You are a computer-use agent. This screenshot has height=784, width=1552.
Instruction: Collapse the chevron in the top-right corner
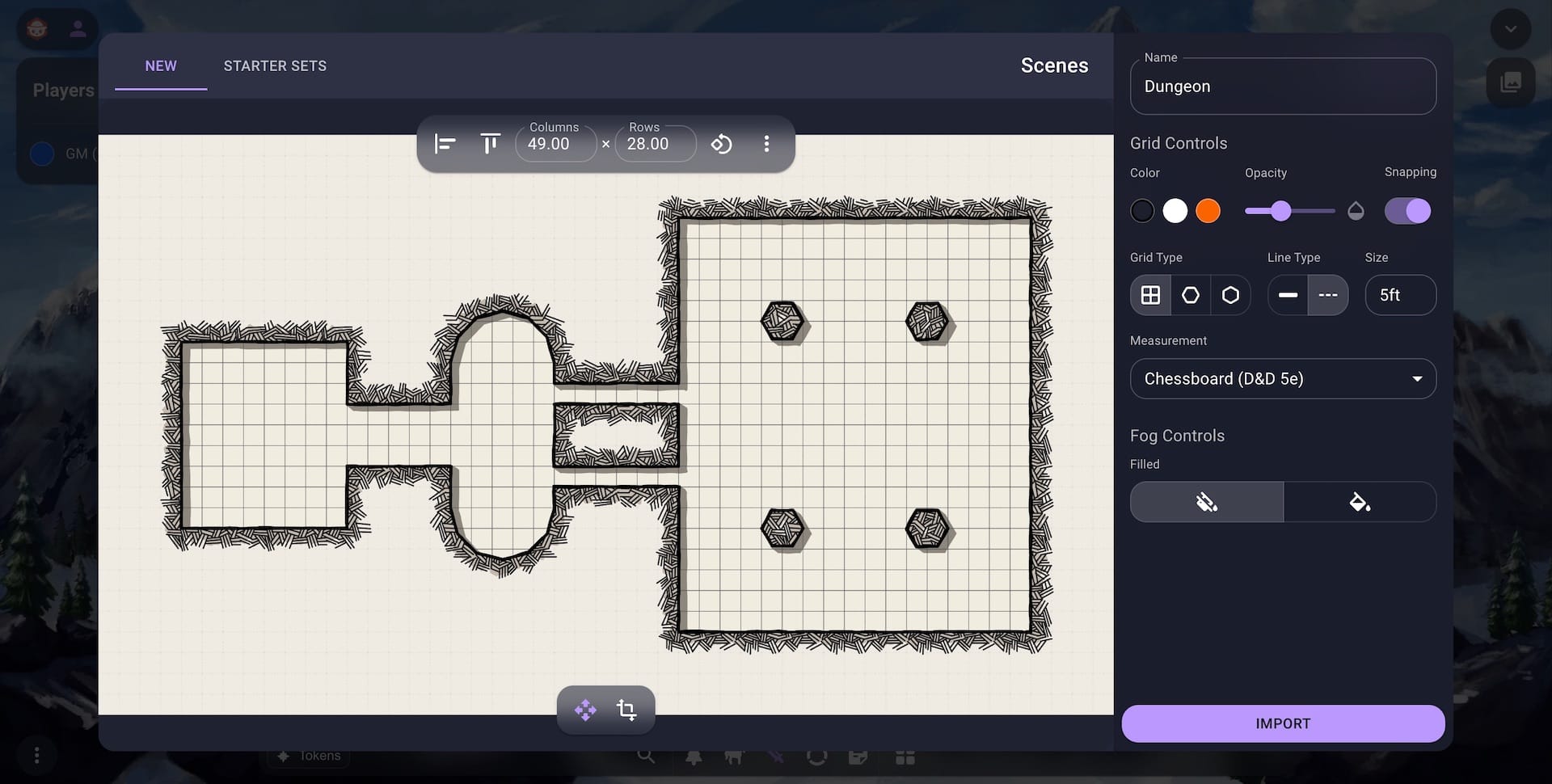(1510, 28)
